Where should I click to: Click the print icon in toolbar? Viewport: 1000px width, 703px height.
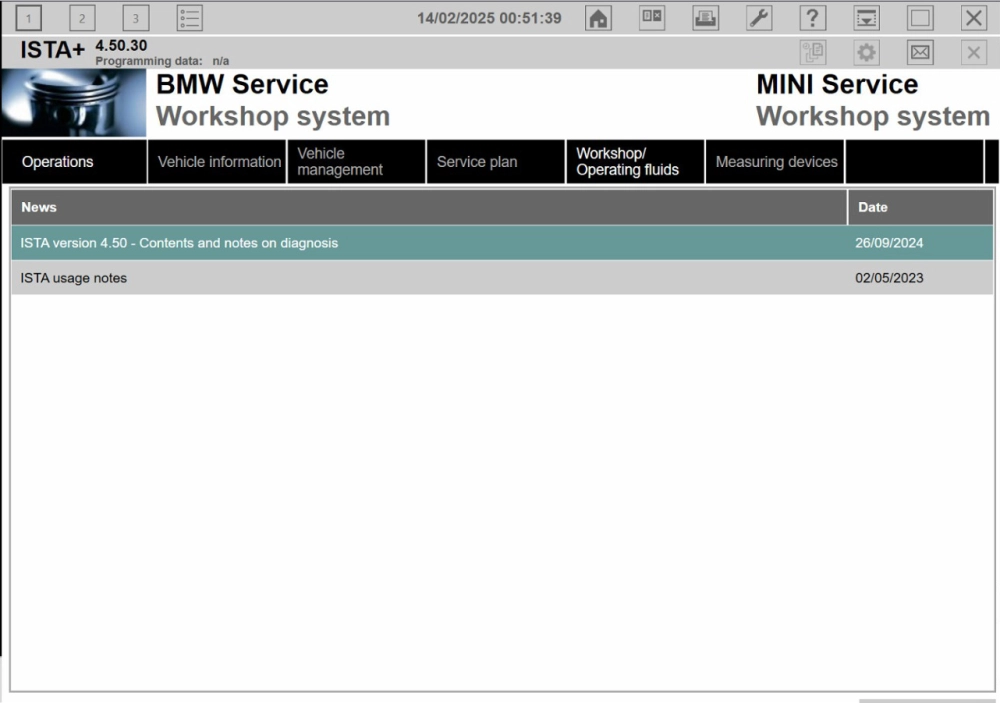(x=705, y=18)
